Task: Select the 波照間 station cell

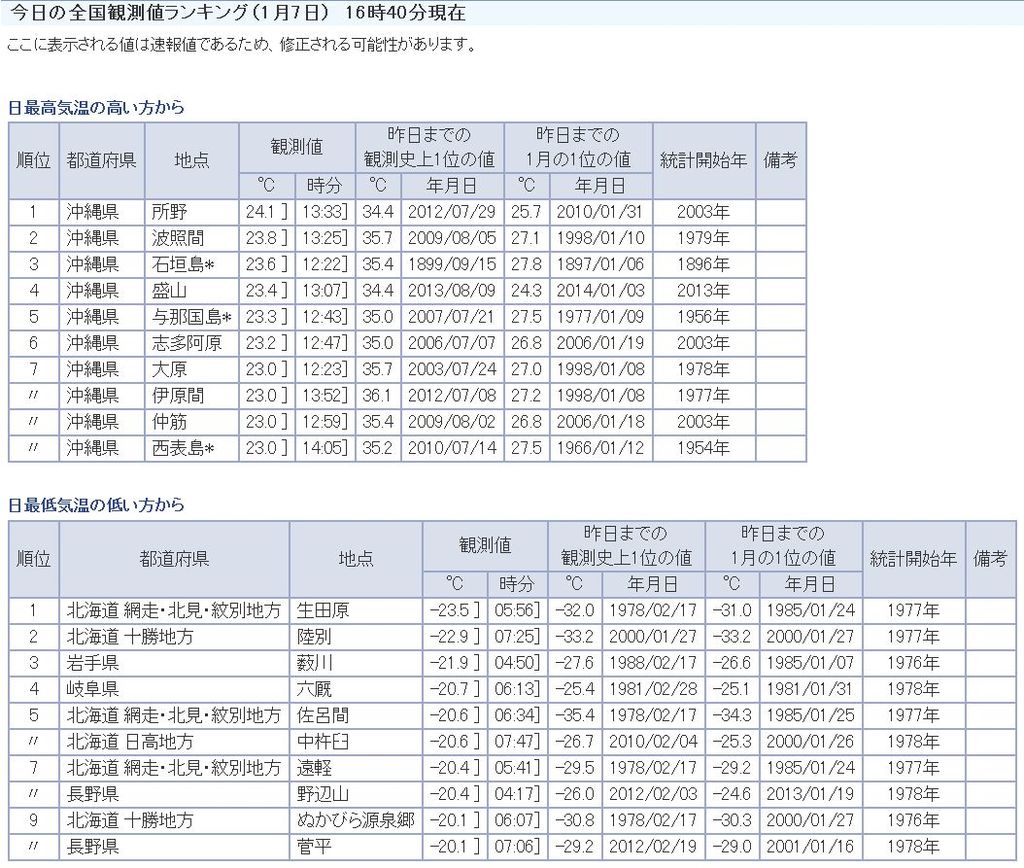Action: [x=176, y=238]
